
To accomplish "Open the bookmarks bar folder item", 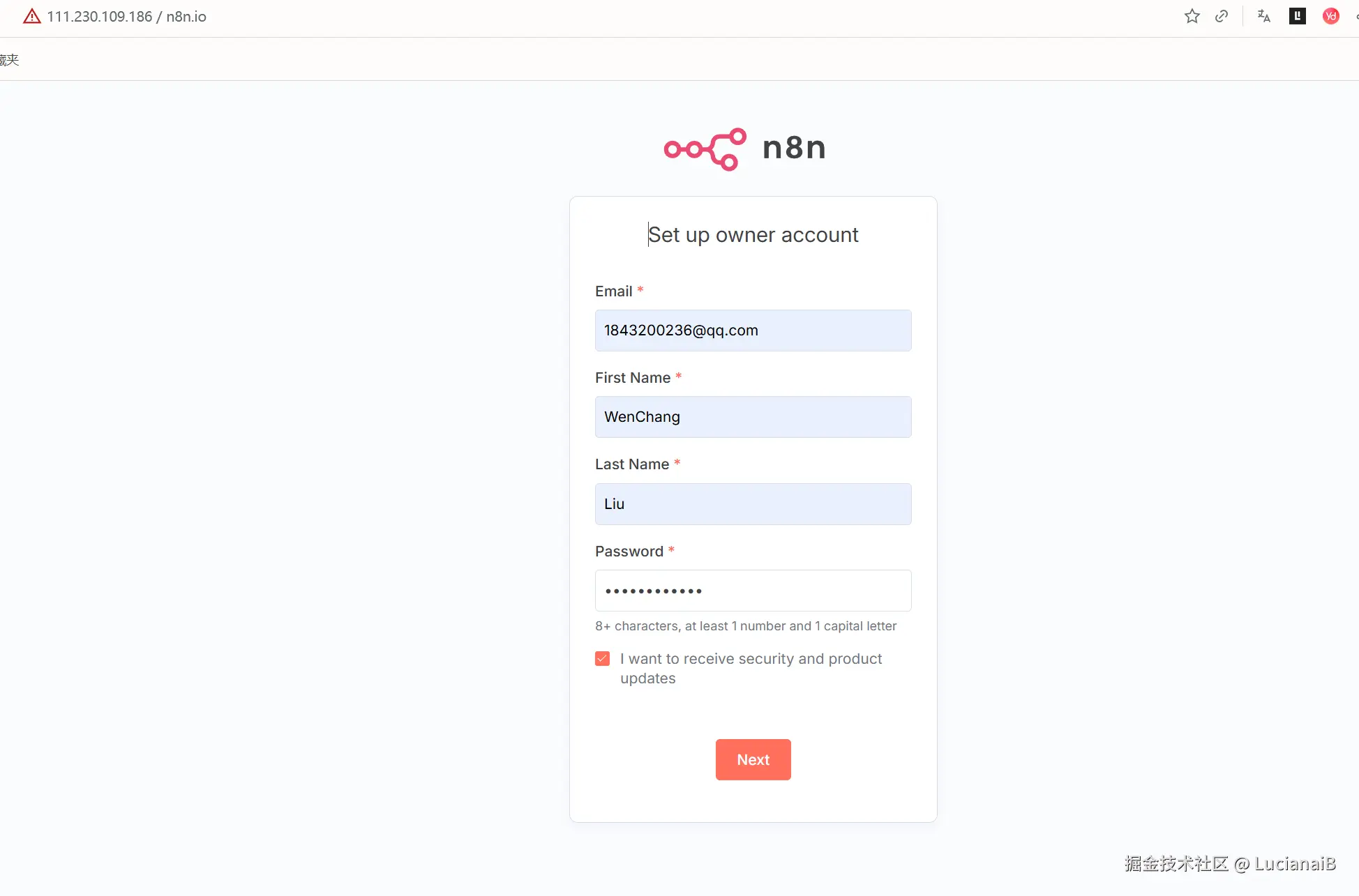I will coord(10,60).
